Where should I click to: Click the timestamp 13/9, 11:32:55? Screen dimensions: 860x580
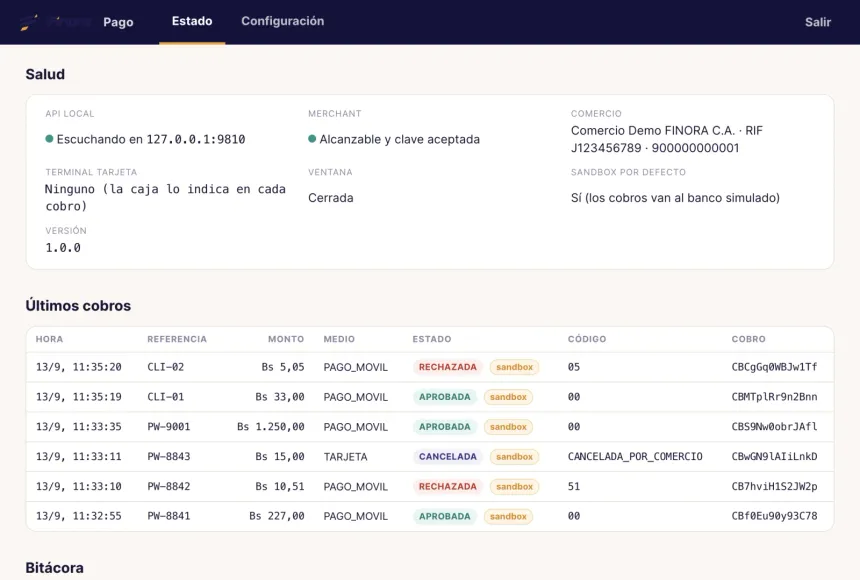(x=78, y=516)
